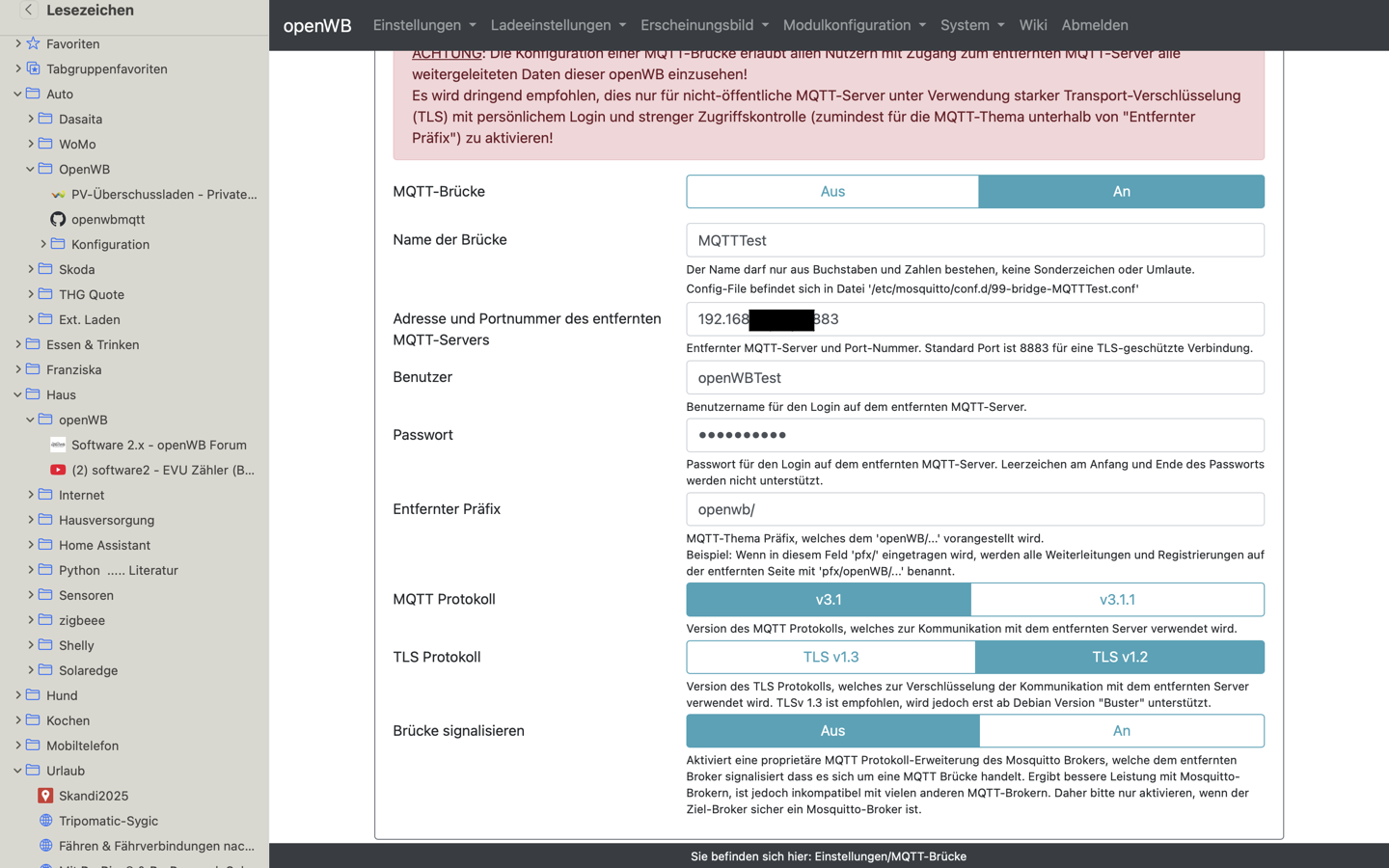Open the Modulkonfiguration menu
This screenshot has height=868, width=1389.
[853, 25]
